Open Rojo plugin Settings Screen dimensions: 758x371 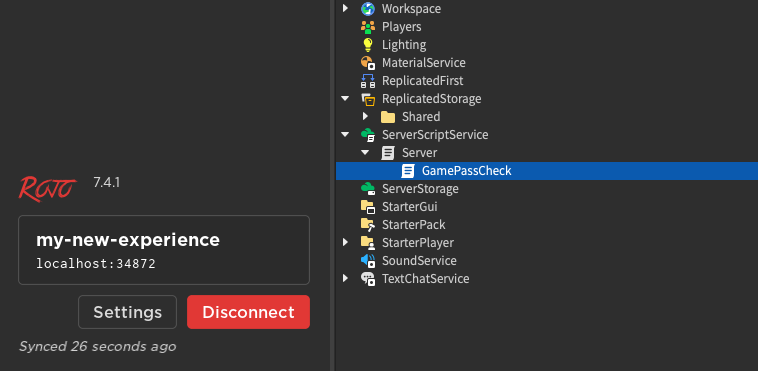128,312
